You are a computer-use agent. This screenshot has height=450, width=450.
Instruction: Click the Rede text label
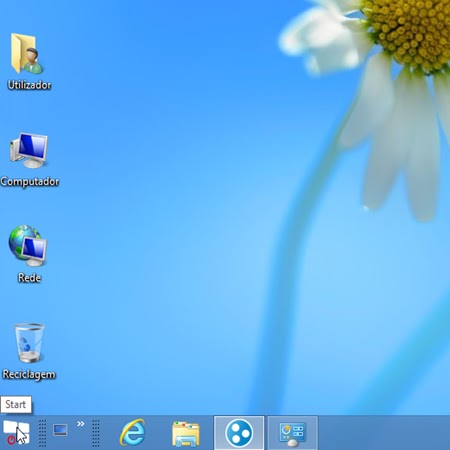[x=29, y=278]
